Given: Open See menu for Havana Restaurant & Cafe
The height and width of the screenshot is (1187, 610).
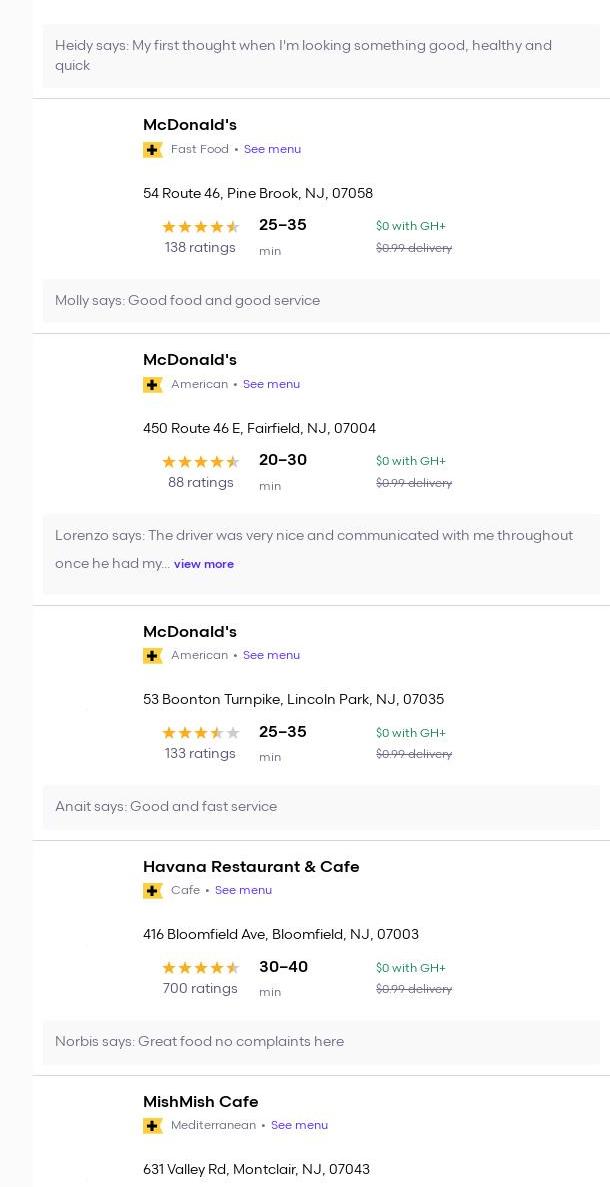Looking at the screenshot, I should [243, 891].
